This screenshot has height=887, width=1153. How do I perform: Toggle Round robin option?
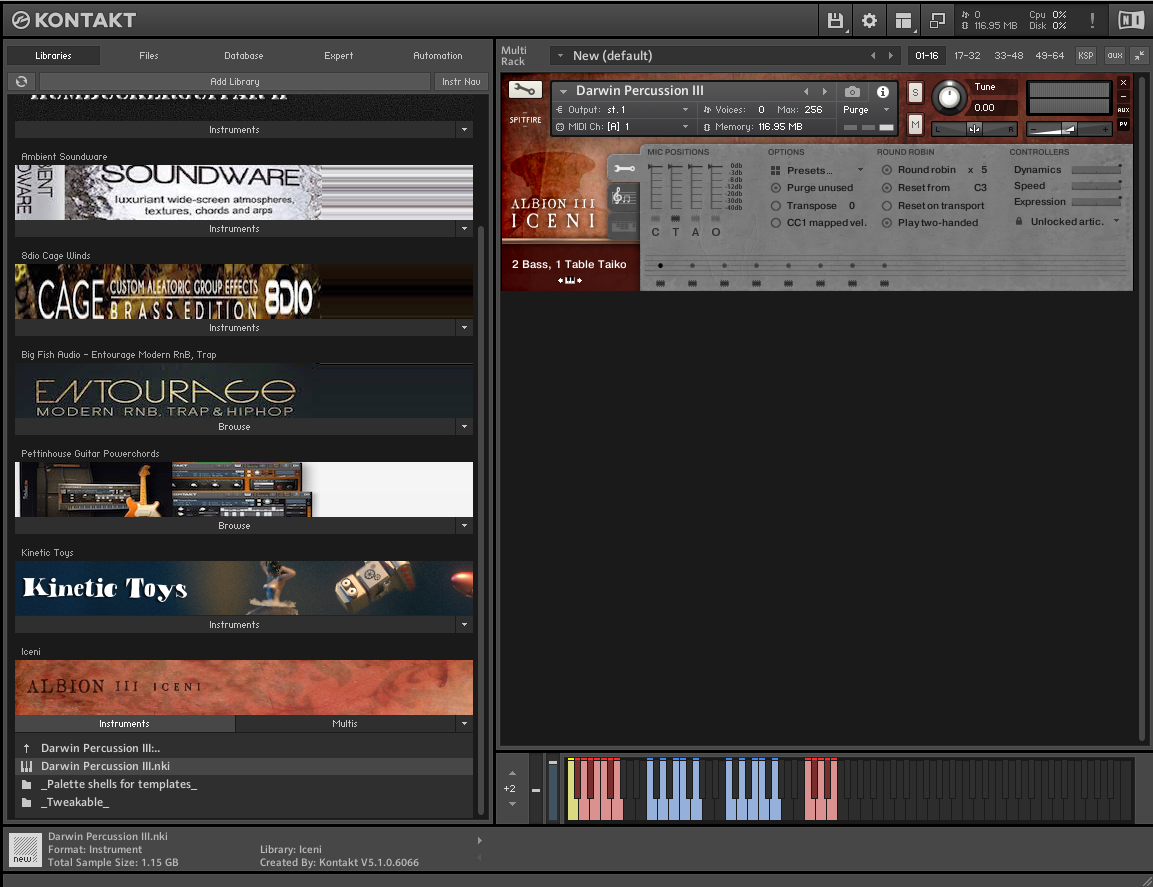click(887, 170)
